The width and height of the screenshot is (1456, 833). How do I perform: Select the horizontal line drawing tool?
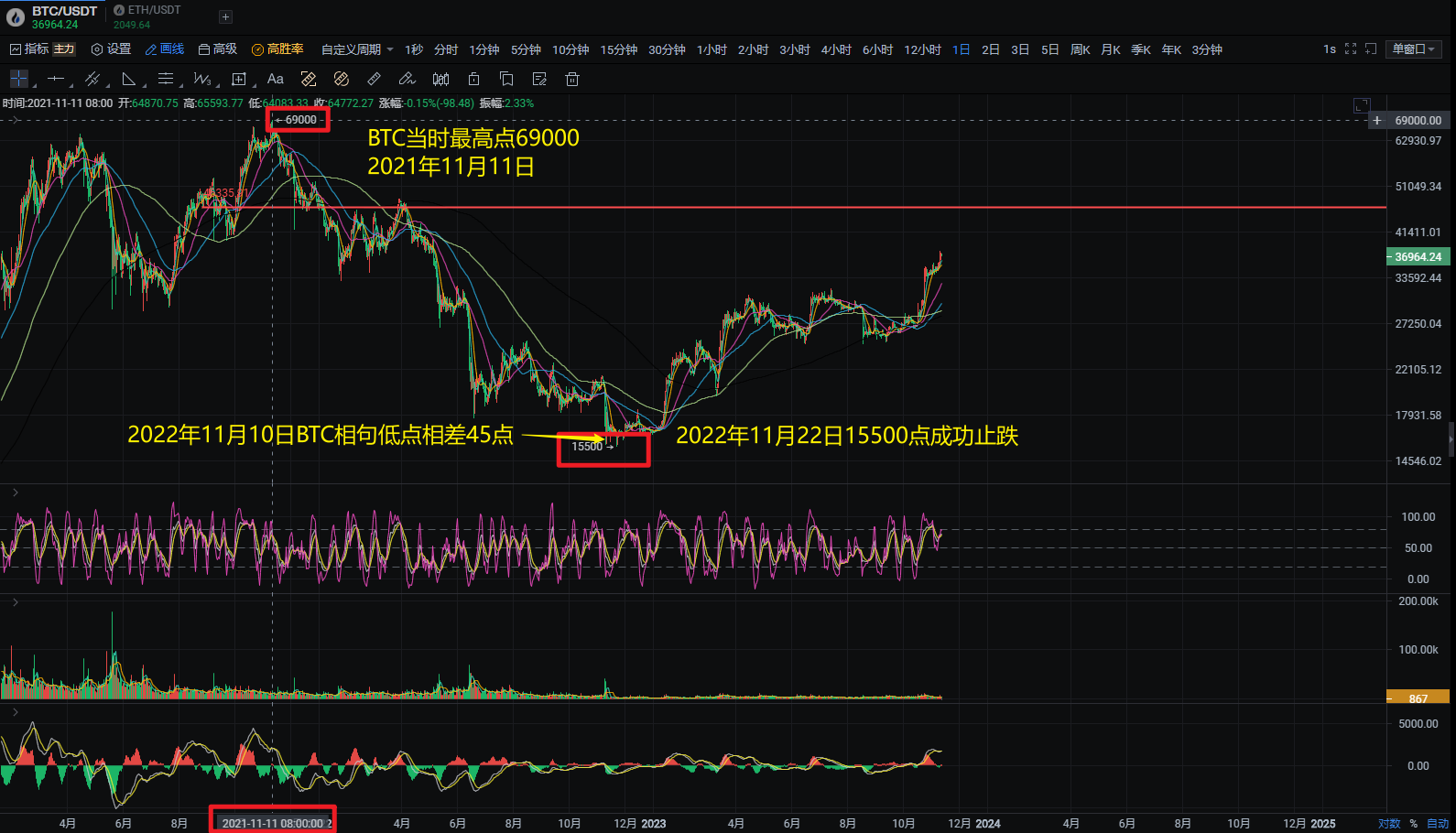tap(56, 79)
